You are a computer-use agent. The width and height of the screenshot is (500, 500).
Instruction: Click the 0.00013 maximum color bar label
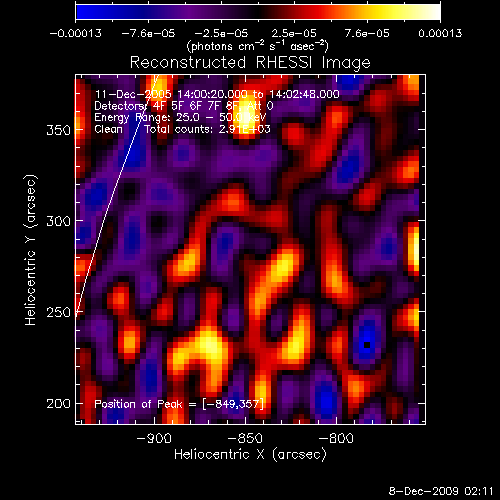(440, 33)
